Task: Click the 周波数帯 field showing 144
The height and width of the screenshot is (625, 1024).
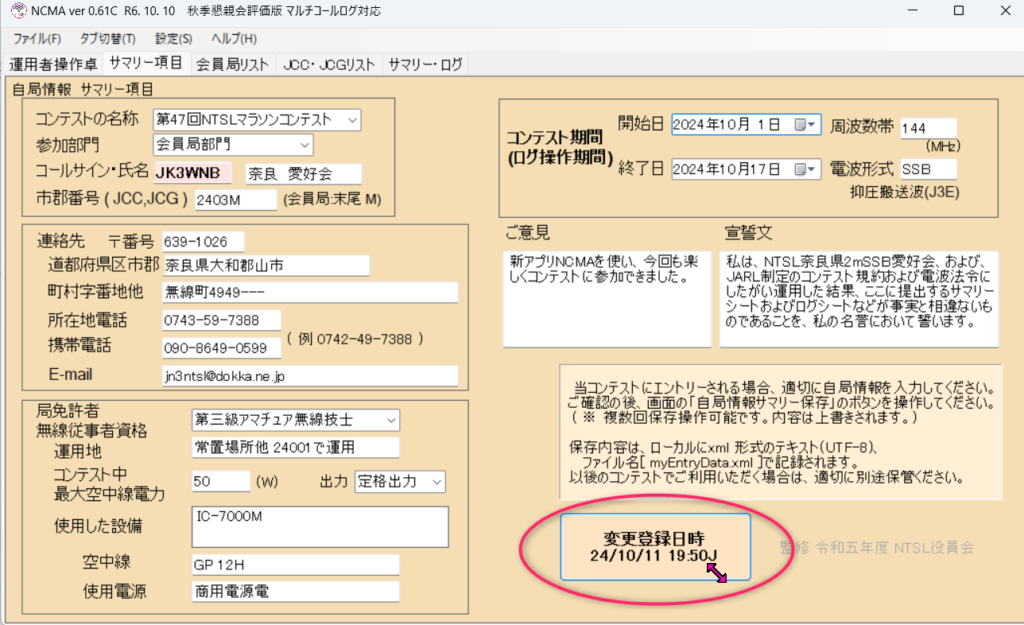Action: click(x=927, y=129)
